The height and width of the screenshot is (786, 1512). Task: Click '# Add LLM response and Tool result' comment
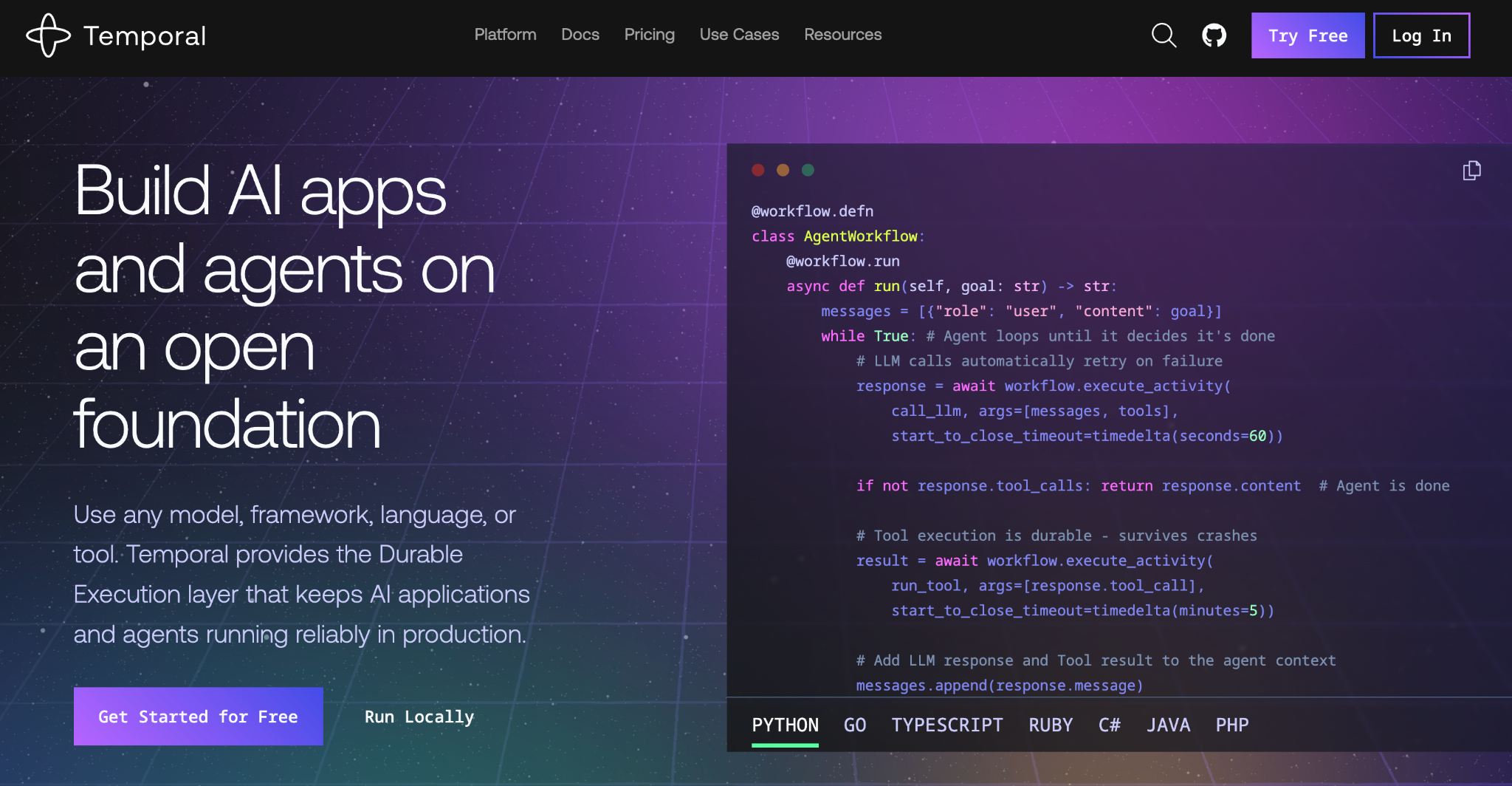1096,660
